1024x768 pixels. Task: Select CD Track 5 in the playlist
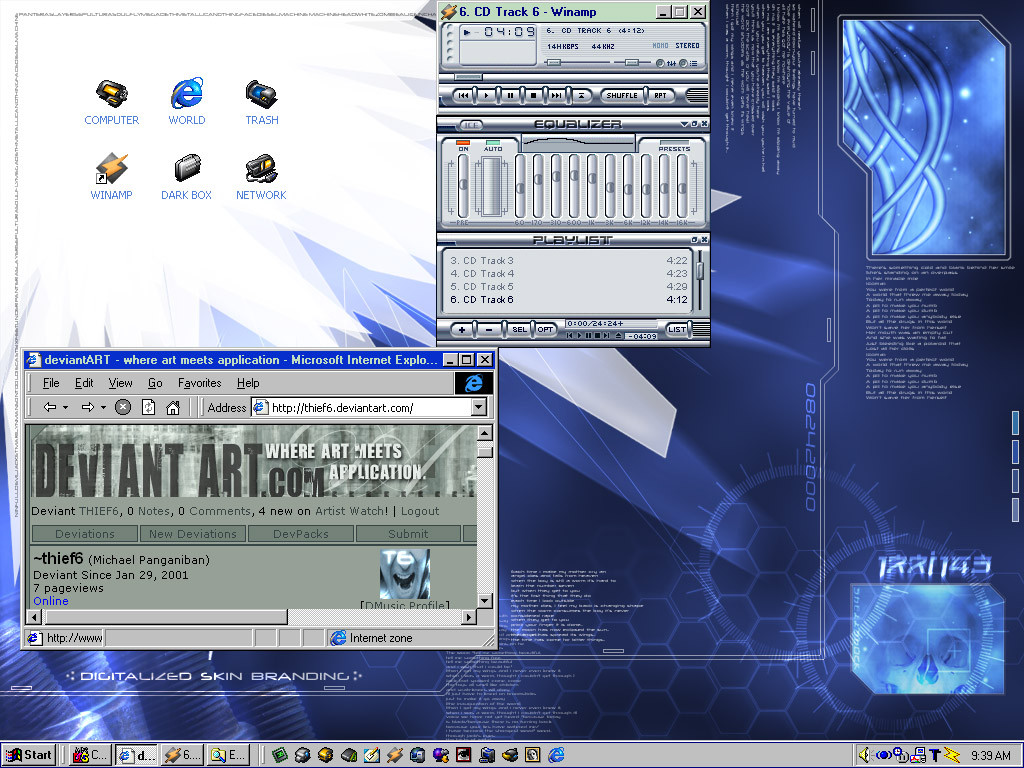point(568,287)
